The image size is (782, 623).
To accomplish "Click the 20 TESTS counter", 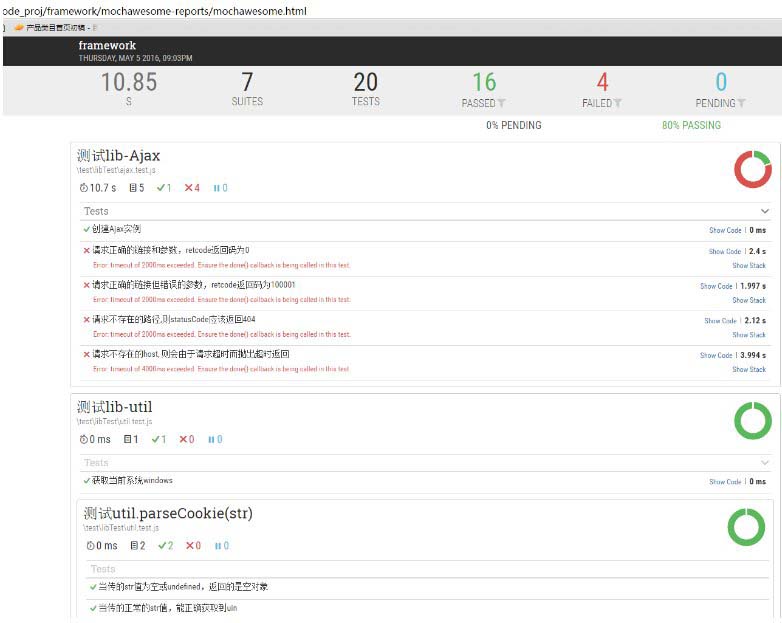I will click(x=366, y=89).
